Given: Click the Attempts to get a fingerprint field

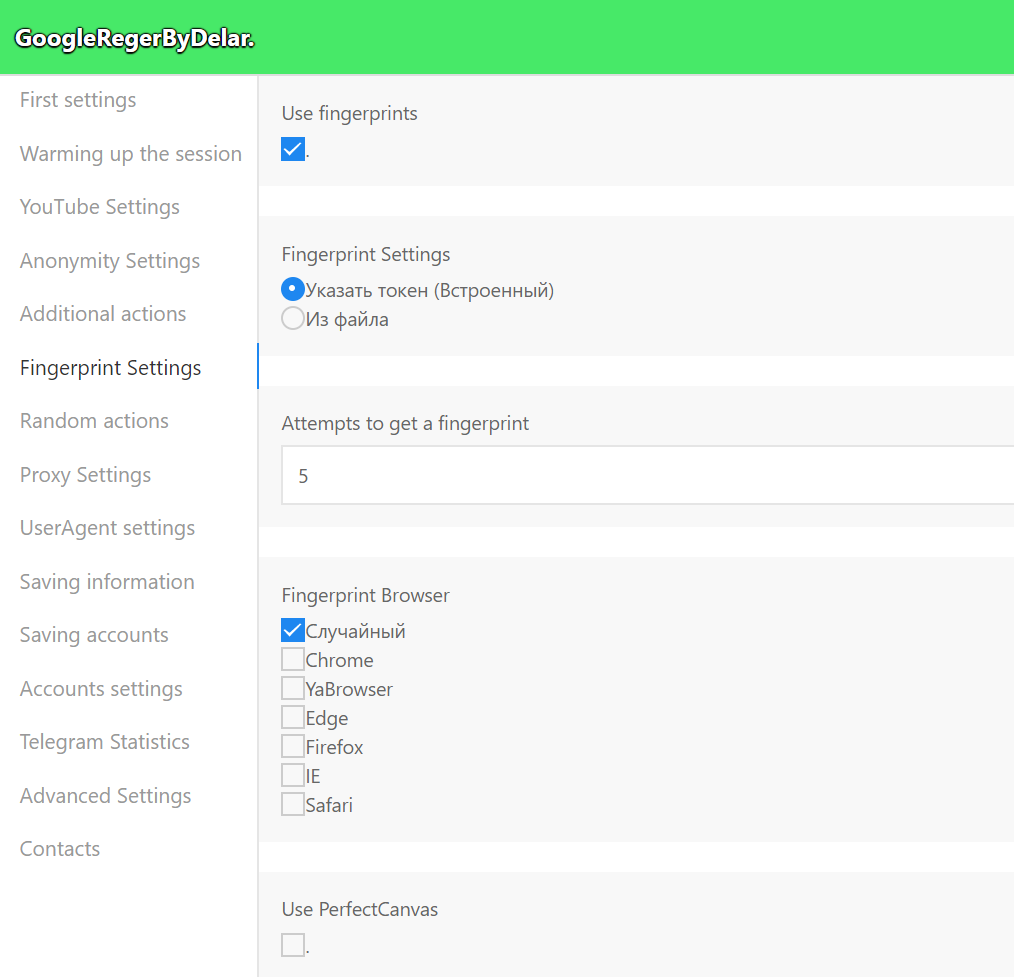Looking at the screenshot, I should click(x=647, y=475).
